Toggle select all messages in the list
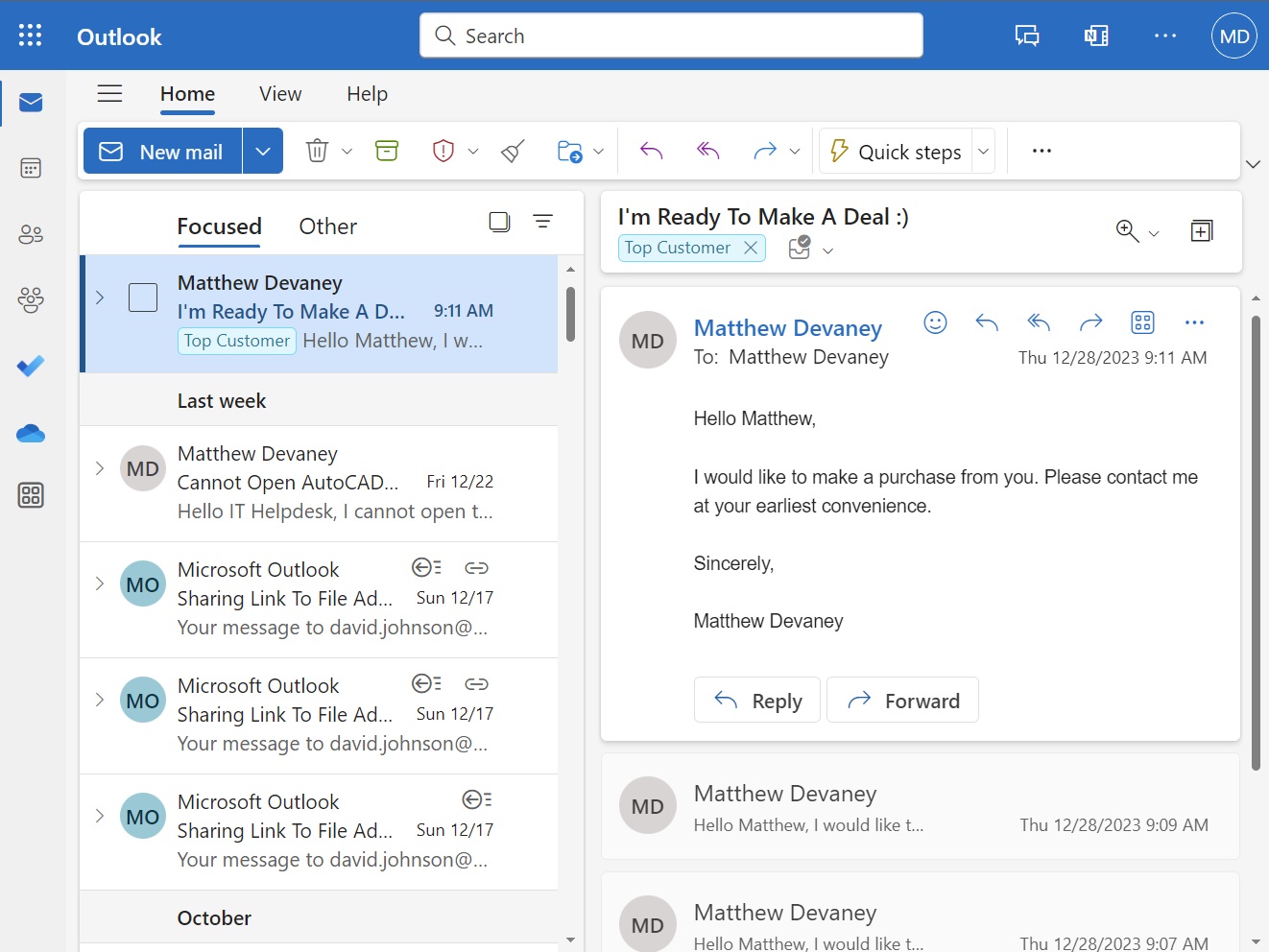 tap(499, 221)
